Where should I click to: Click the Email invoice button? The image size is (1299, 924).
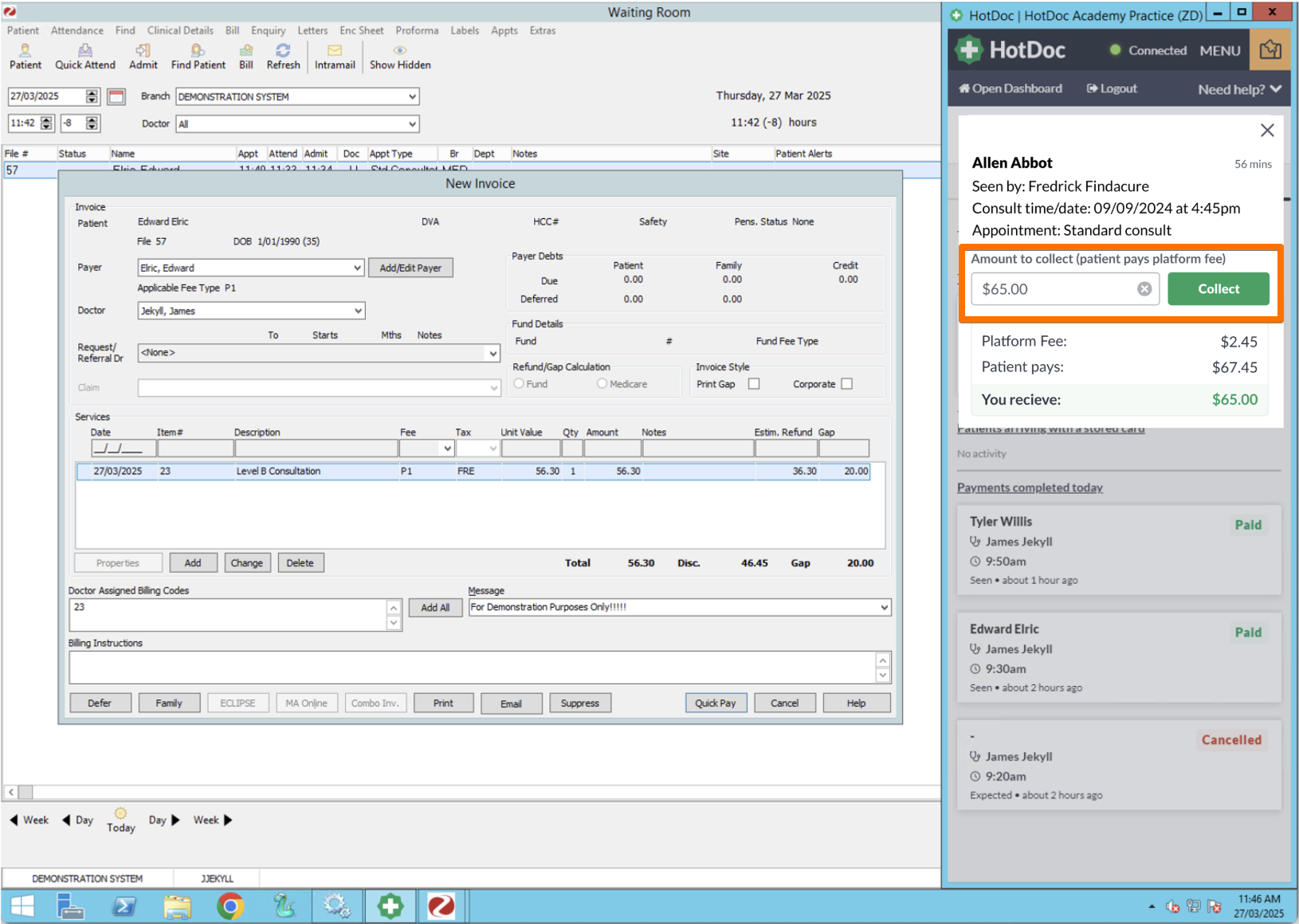click(512, 703)
